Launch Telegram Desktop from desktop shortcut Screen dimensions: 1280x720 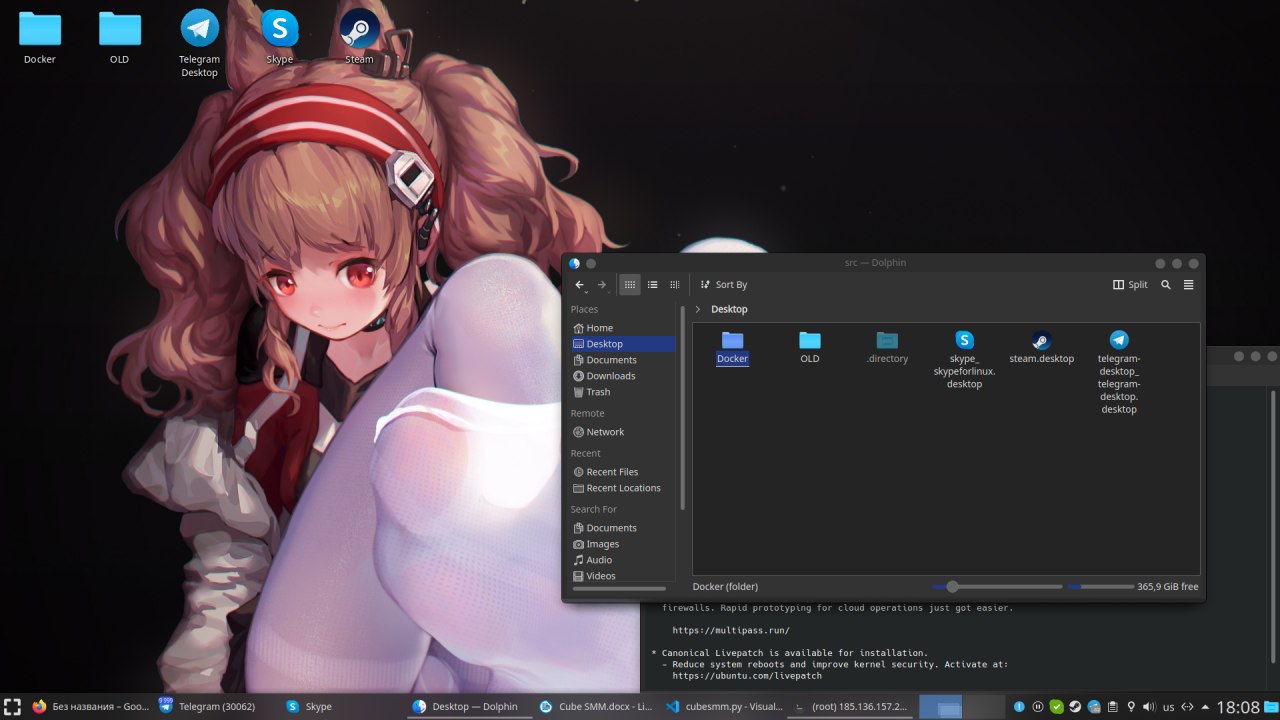[199, 44]
